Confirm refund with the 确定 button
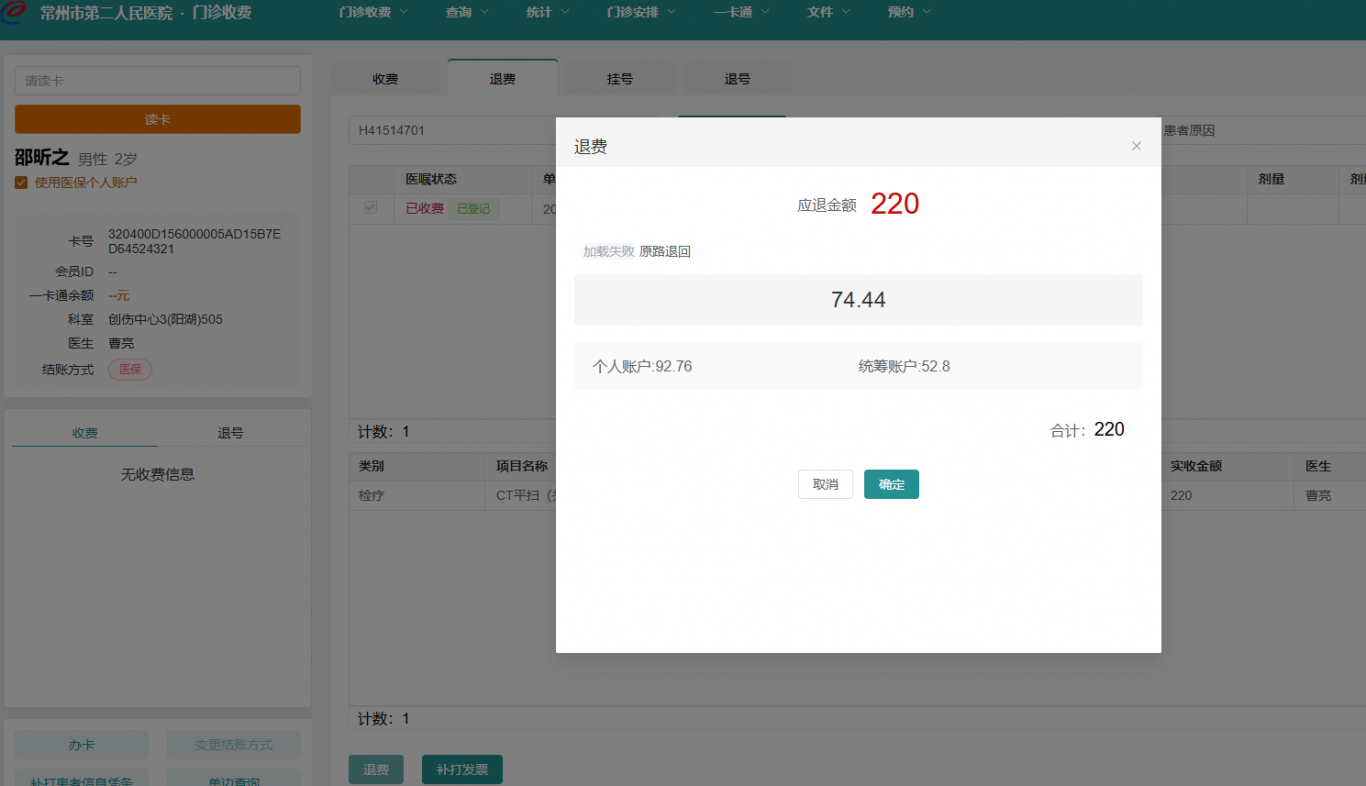 coord(891,484)
